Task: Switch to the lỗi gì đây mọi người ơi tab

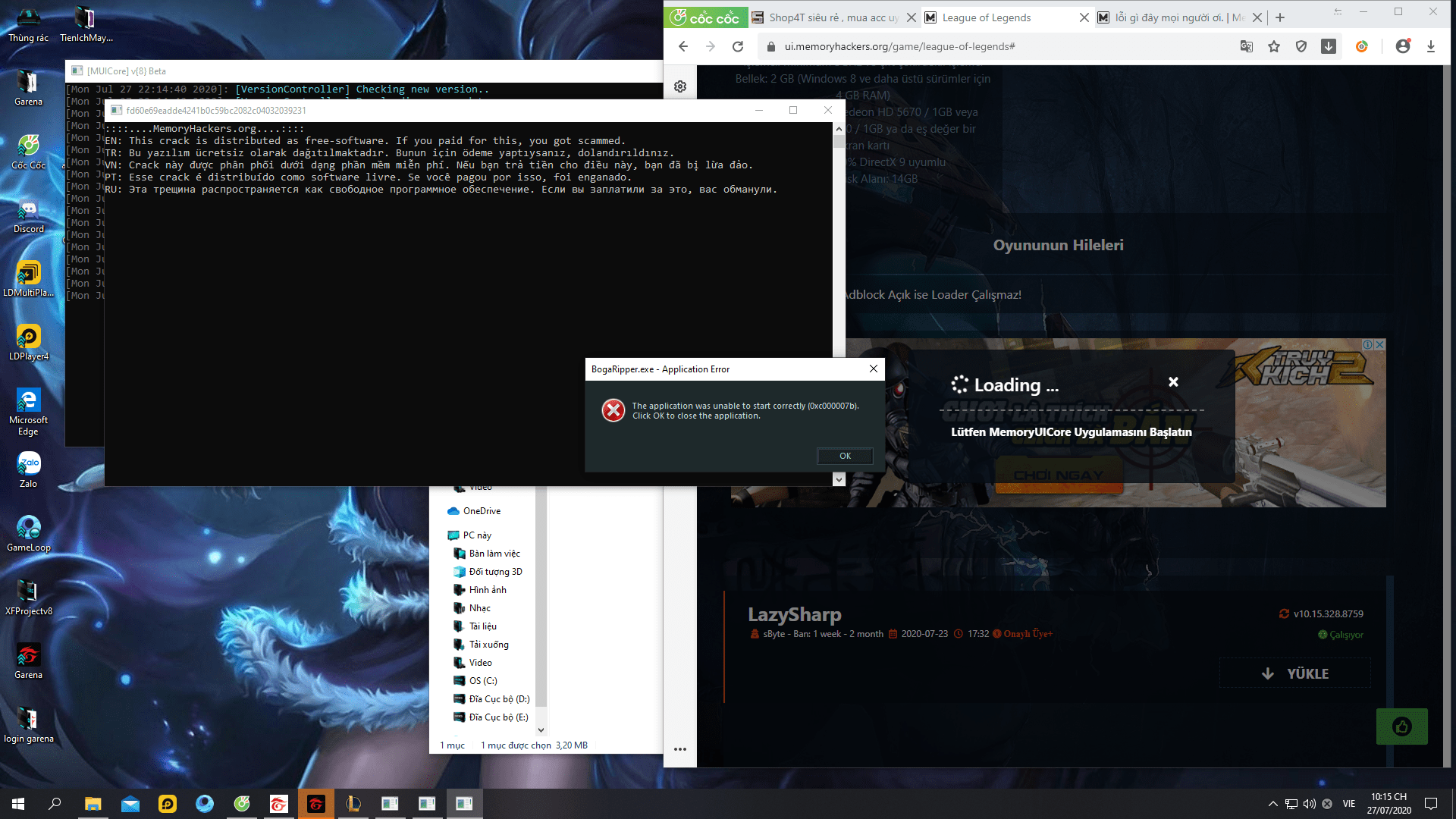Action: tap(1179, 17)
